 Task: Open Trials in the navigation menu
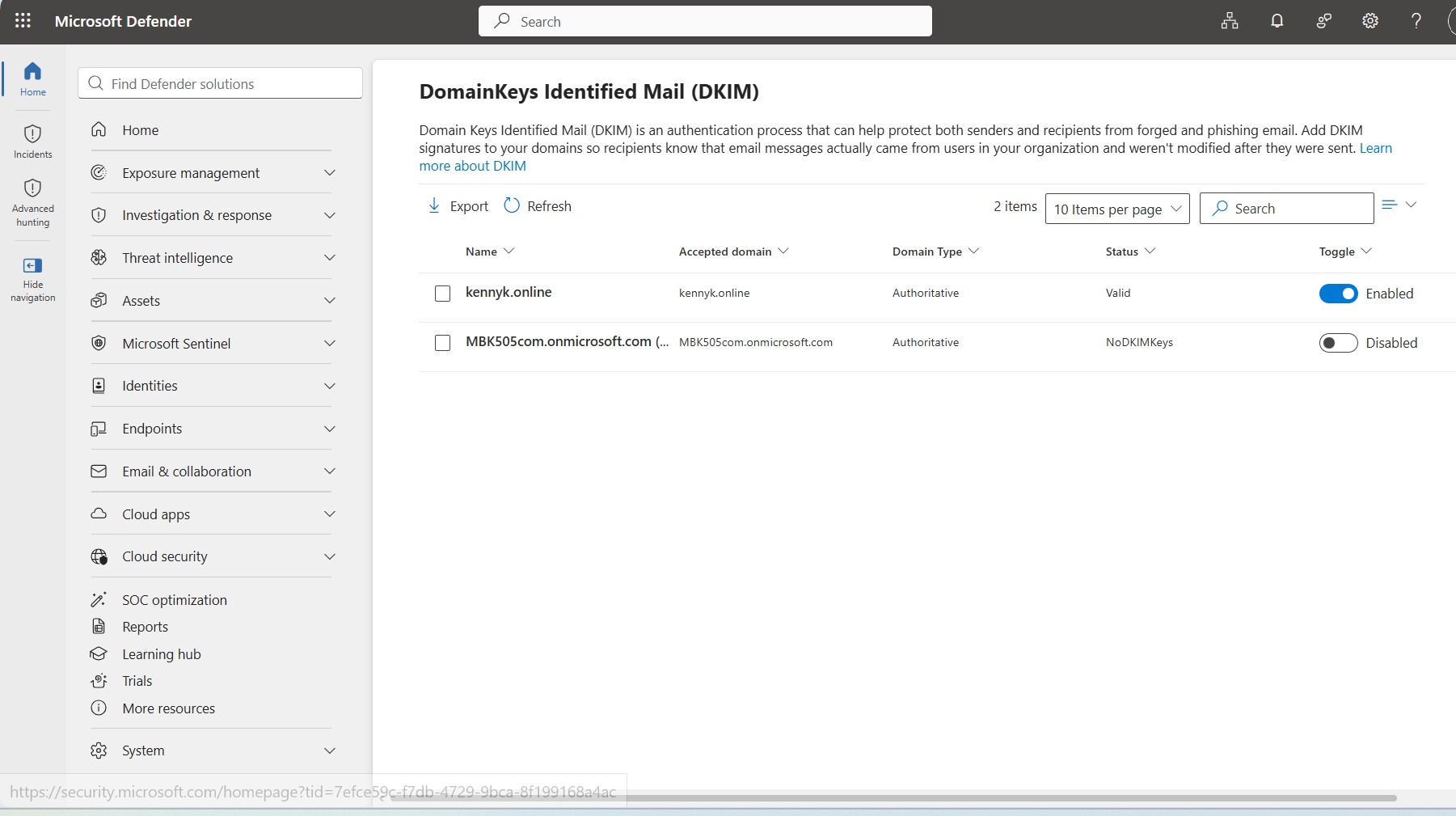pos(137,681)
